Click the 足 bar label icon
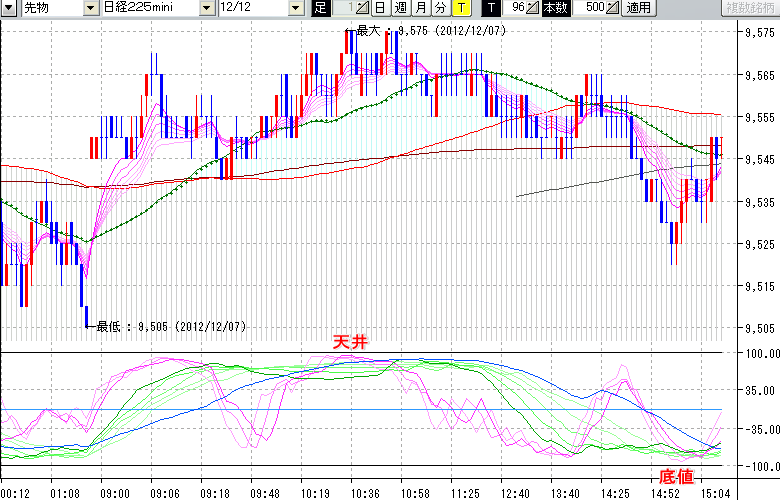Viewport: 780px width, 500px height. tap(320, 8)
